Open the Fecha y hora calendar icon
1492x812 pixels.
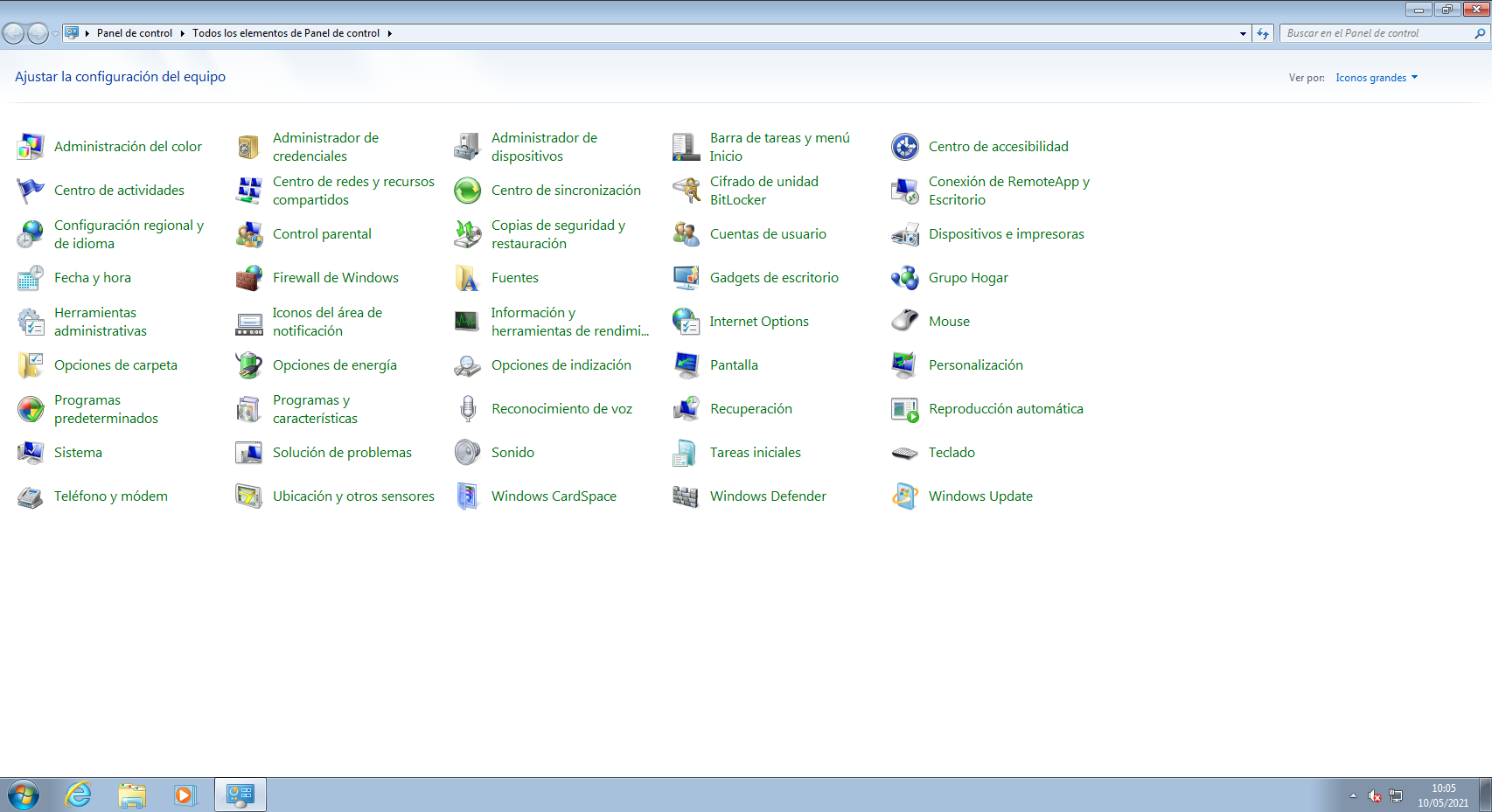pos(31,278)
